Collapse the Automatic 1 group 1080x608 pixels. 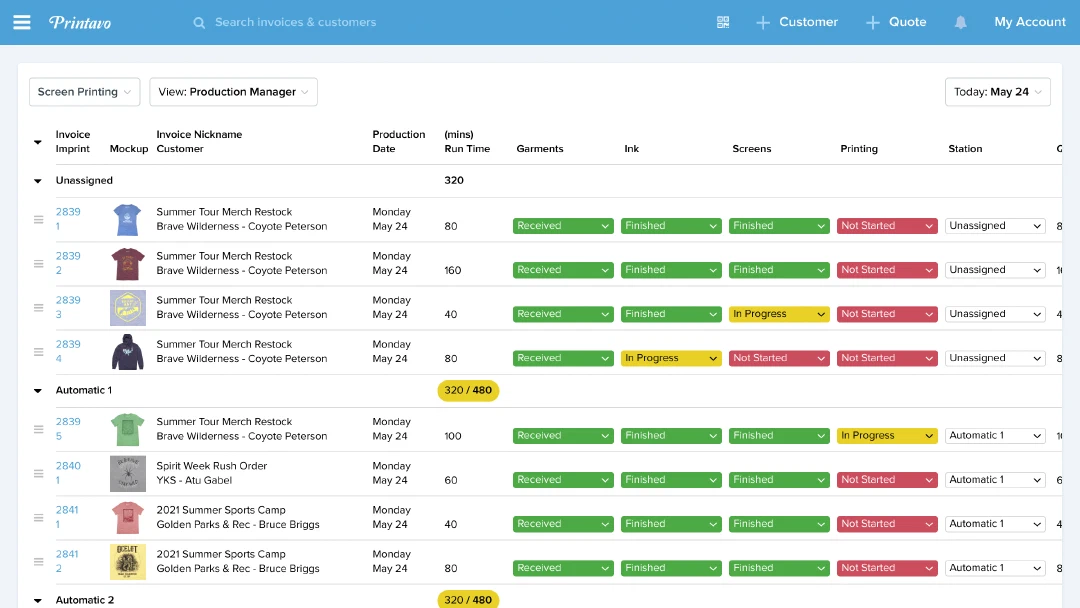(38, 390)
